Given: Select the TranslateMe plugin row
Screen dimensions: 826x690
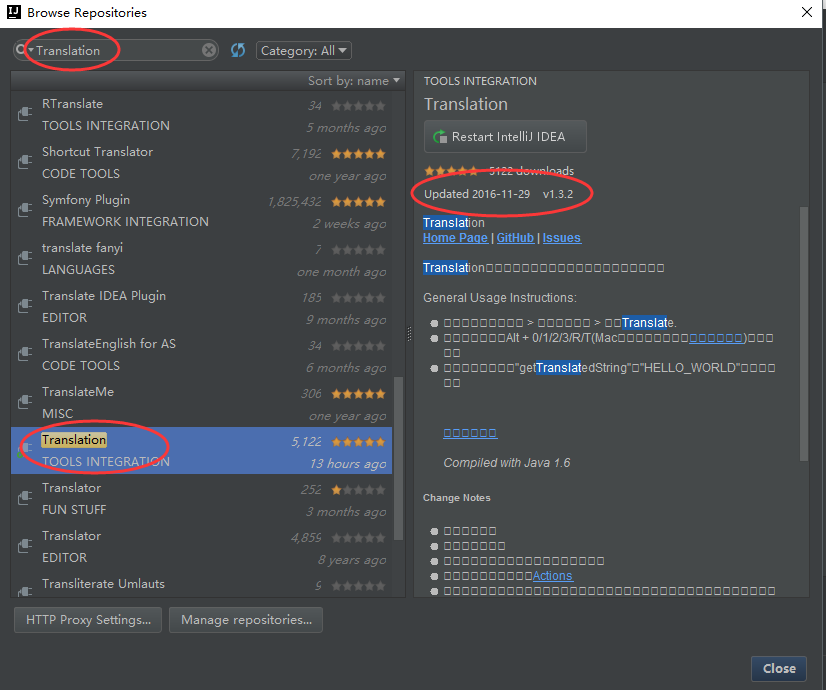Looking at the screenshot, I should [202, 402].
